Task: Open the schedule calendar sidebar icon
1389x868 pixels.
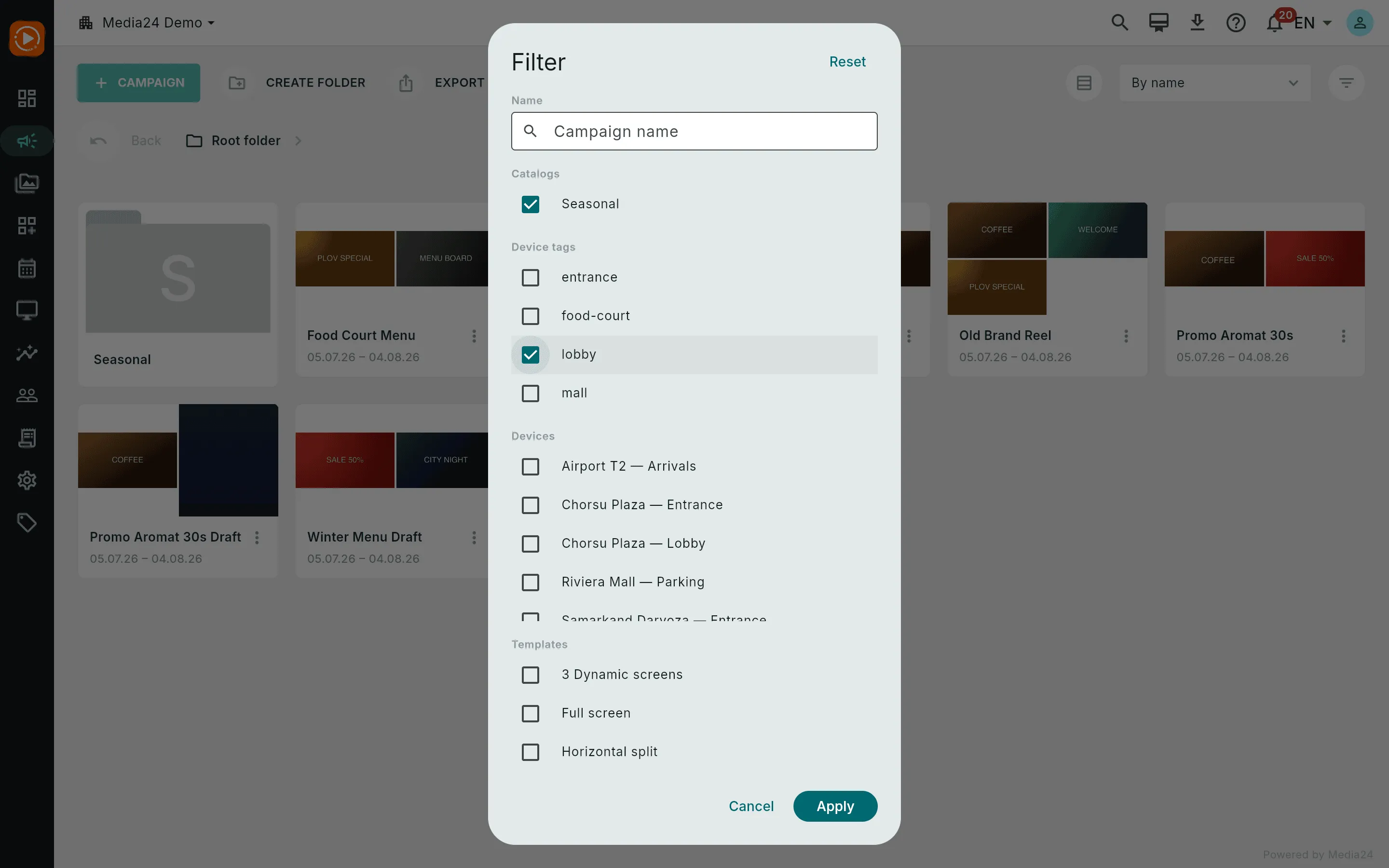Action: (x=27, y=268)
